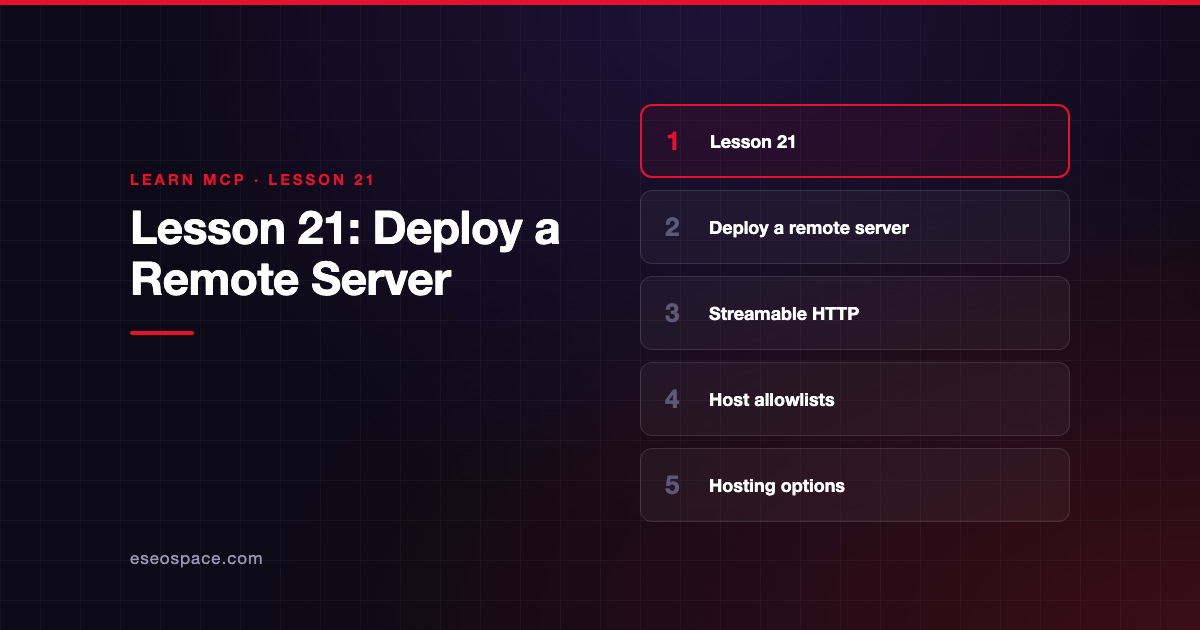Click the number 4 beside Host allowlists
Screen dimensions: 1200x630
click(x=672, y=399)
